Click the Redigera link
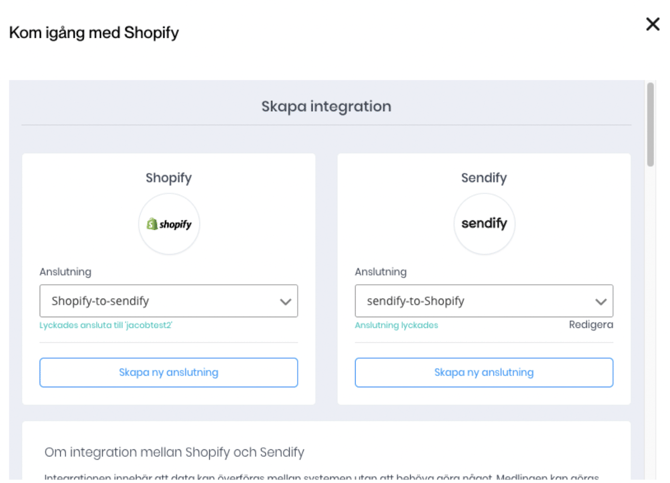Screen dimensions: 670x483 pyautogui.click(x=590, y=325)
